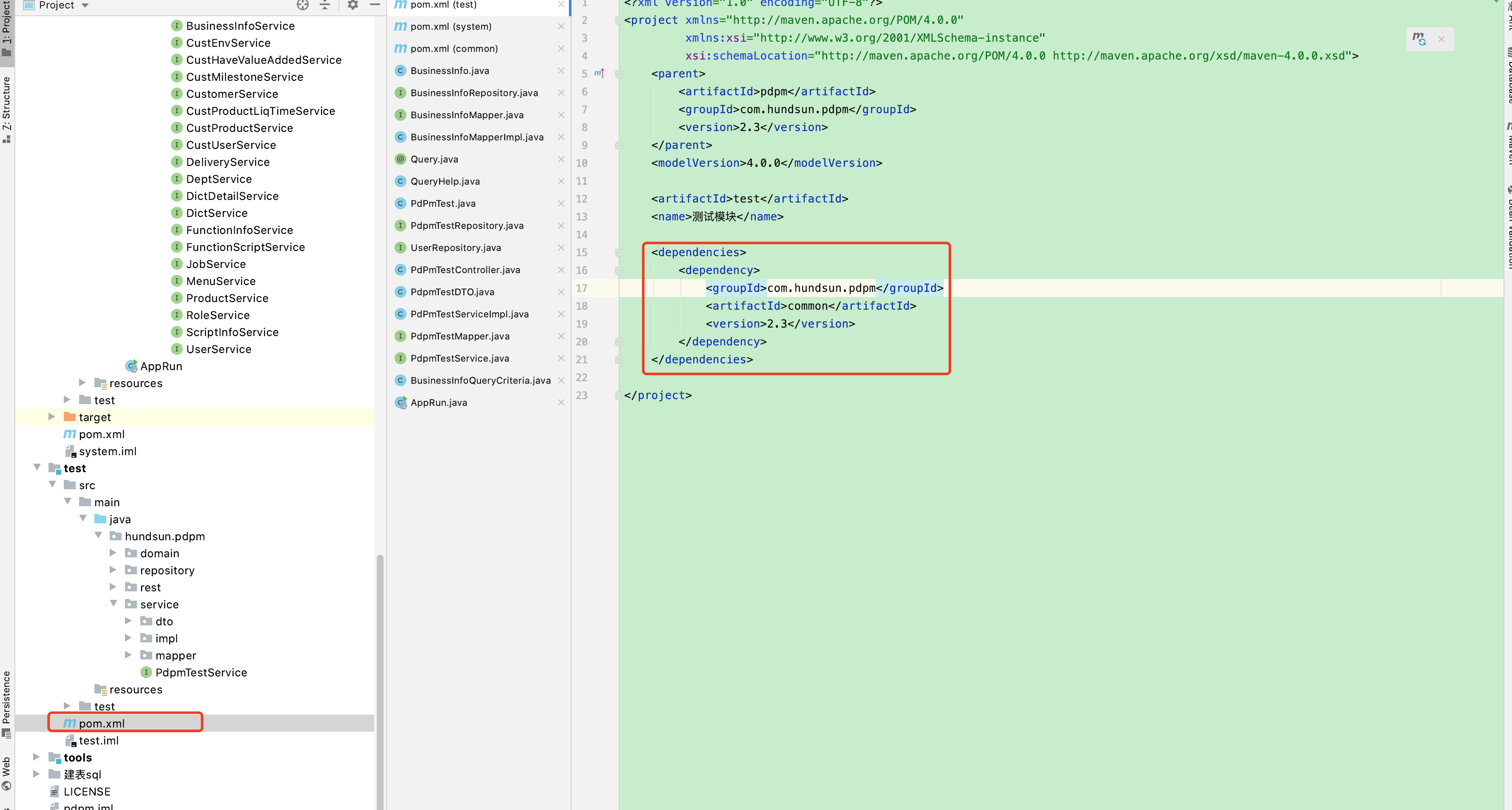Close the PdPmTest.java tab
The width and height of the screenshot is (1512, 810).
tap(561, 203)
